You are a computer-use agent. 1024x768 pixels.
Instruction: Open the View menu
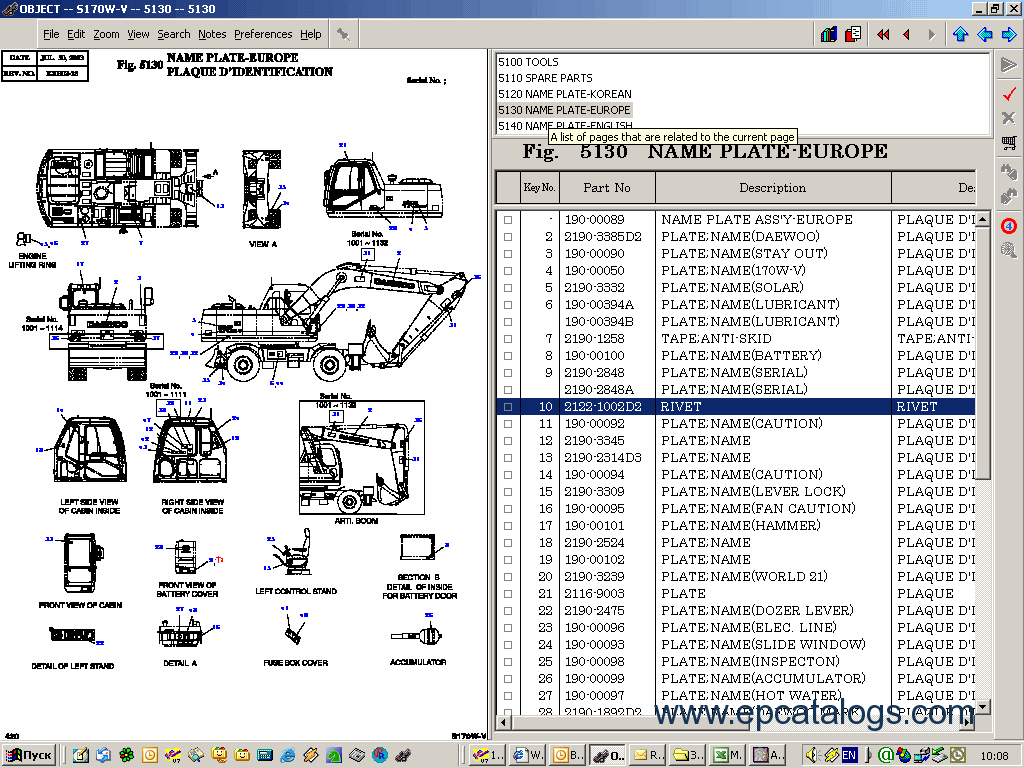[138, 34]
